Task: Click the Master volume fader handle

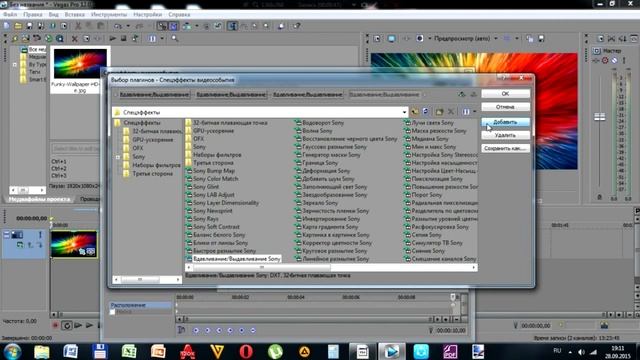Action: [599, 117]
